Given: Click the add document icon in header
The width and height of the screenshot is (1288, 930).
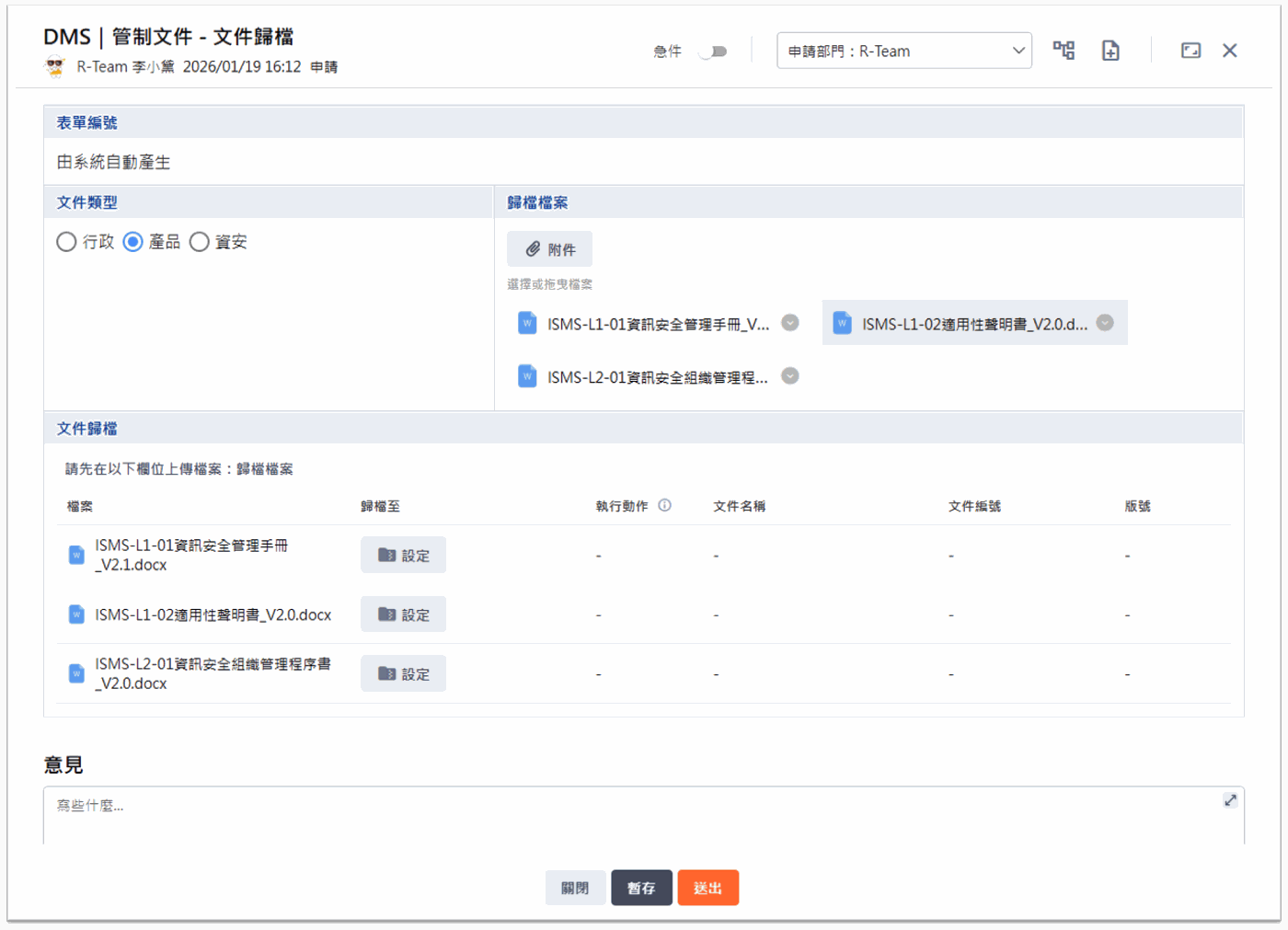Looking at the screenshot, I should [1110, 51].
